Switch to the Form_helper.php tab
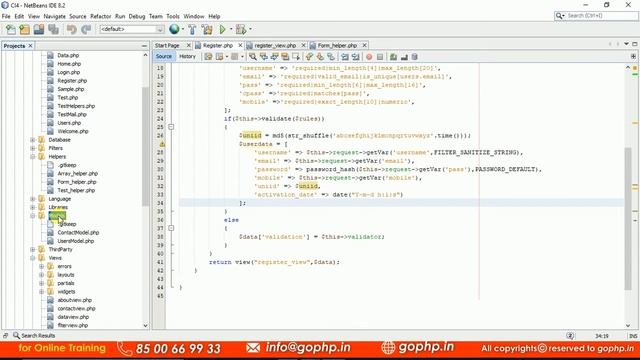The image size is (640, 360). (337, 45)
